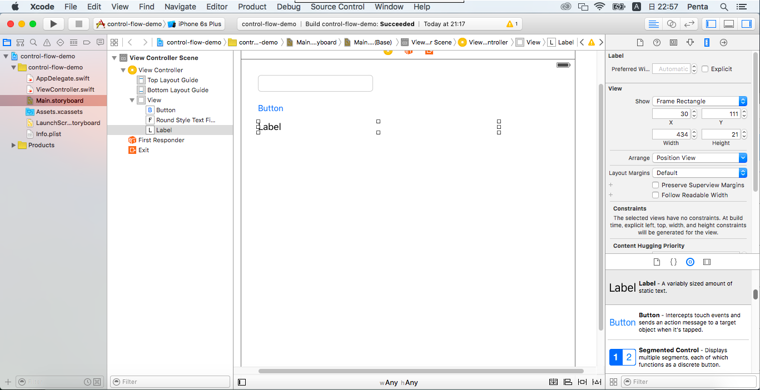This screenshot has height=390, width=760.
Task: Open the related items grid menu
Action: (x=114, y=42)
